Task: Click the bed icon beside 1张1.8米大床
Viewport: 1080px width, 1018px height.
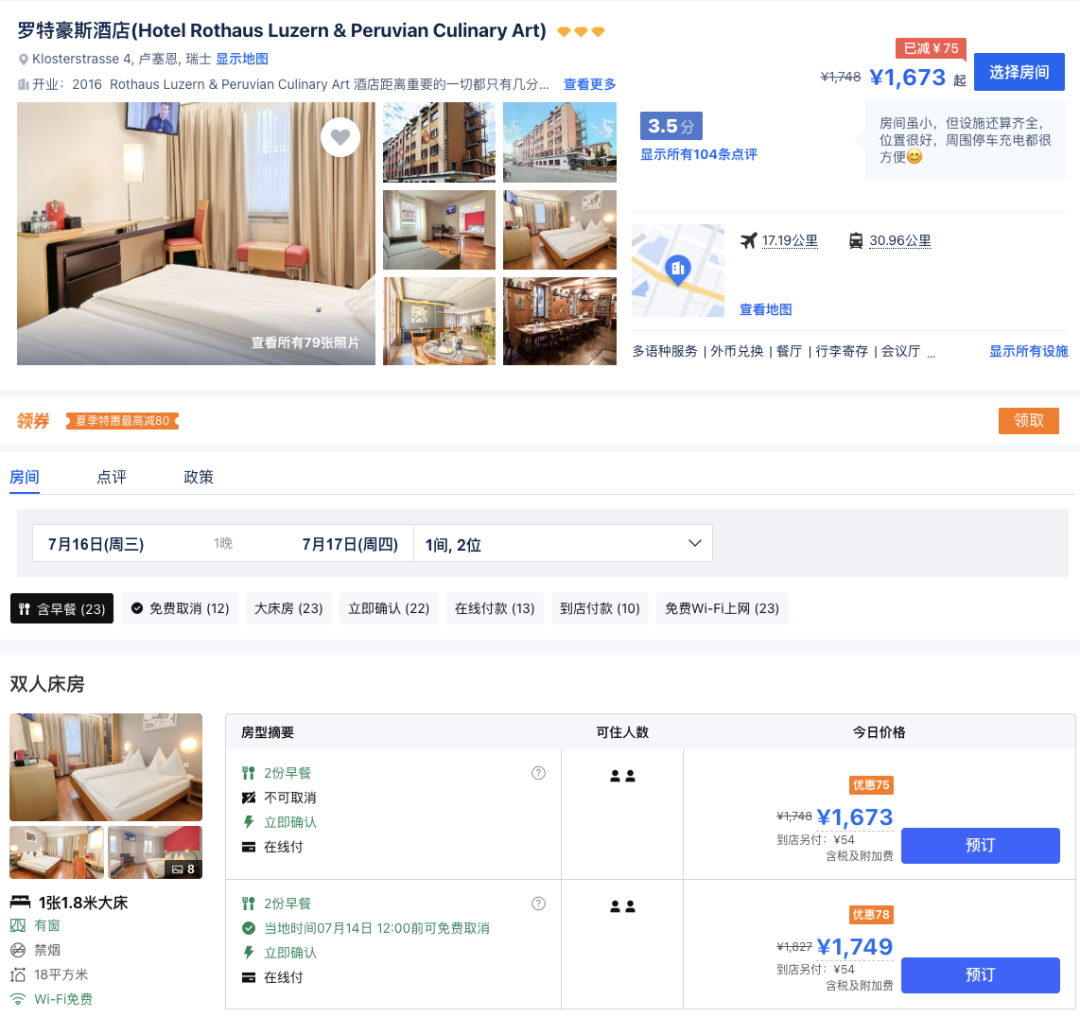Action: (x=20, y=902)
